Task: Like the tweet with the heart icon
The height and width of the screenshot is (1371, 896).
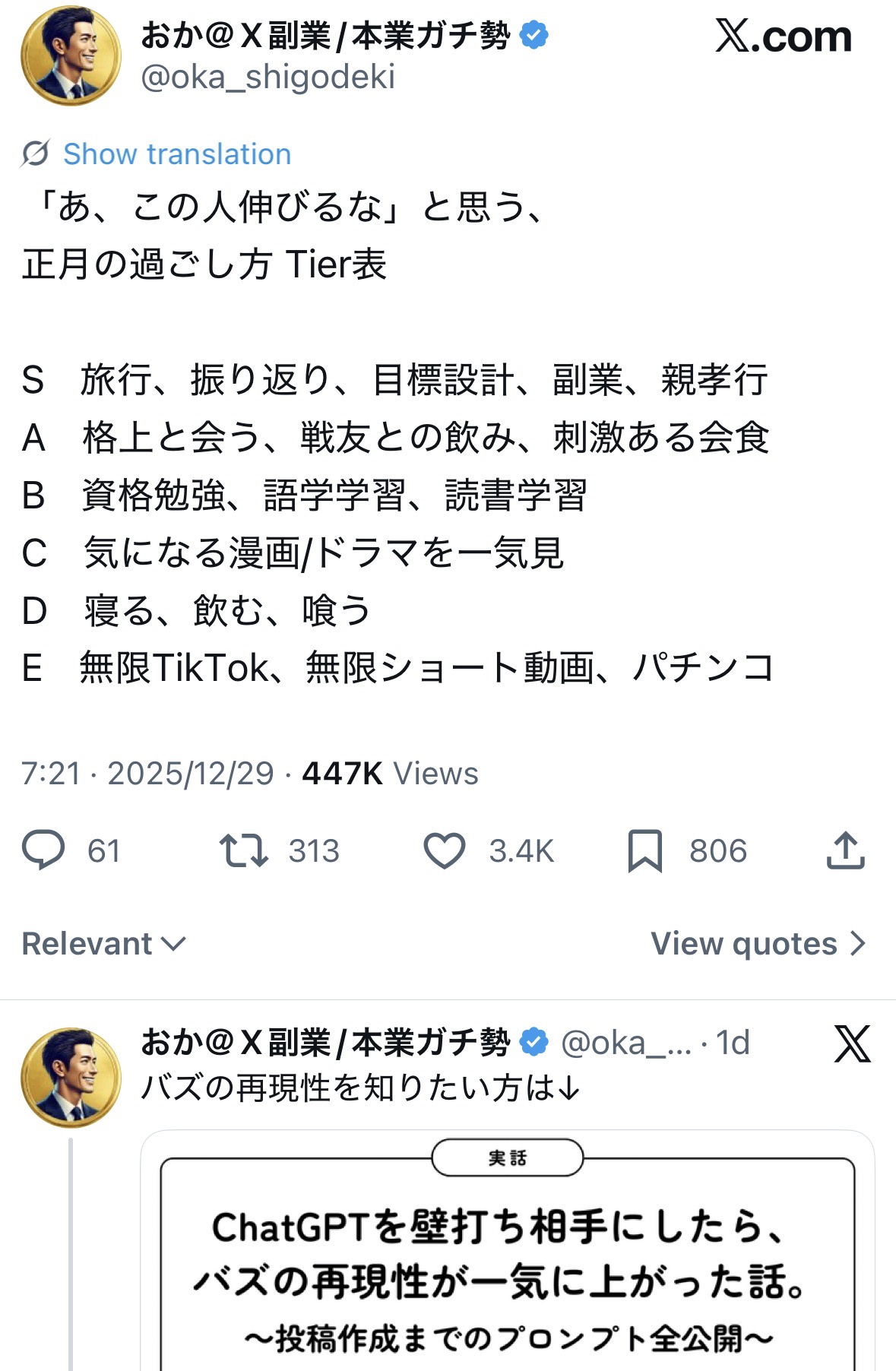Action: [x=444, y=850]
